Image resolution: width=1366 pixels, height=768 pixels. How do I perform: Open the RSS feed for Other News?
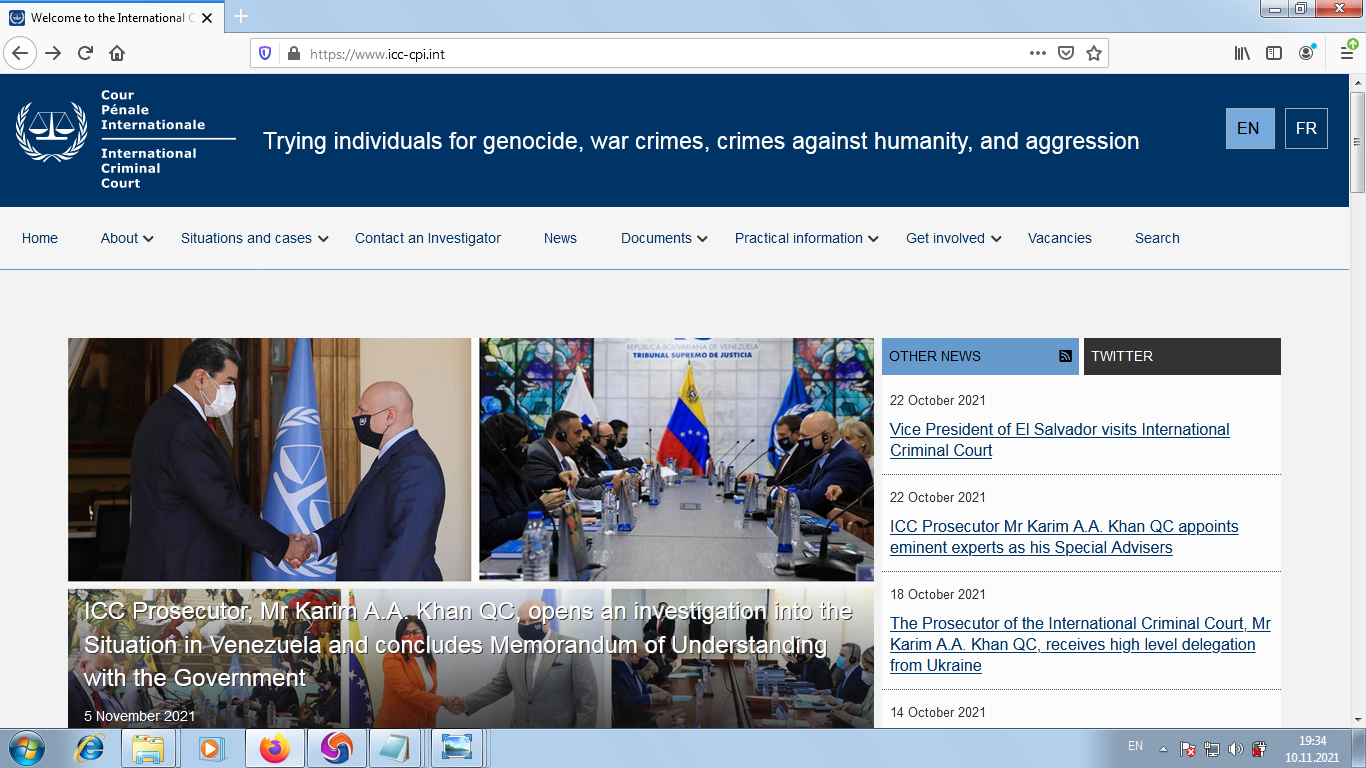[1064, 355]
